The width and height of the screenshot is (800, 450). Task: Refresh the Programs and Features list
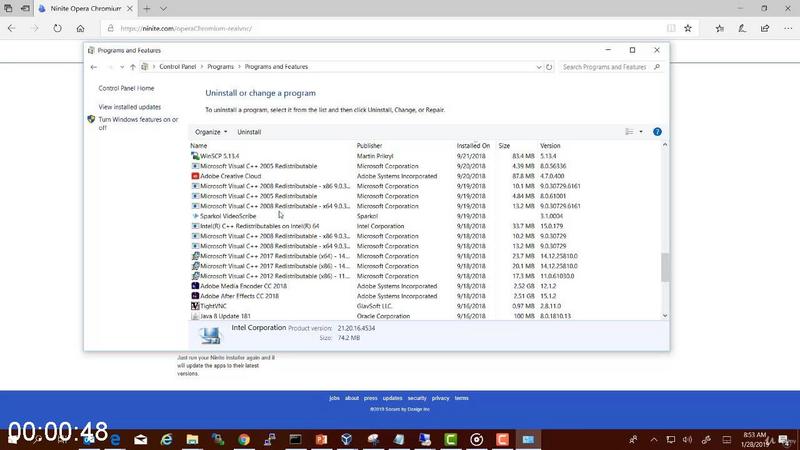(549, 67)
